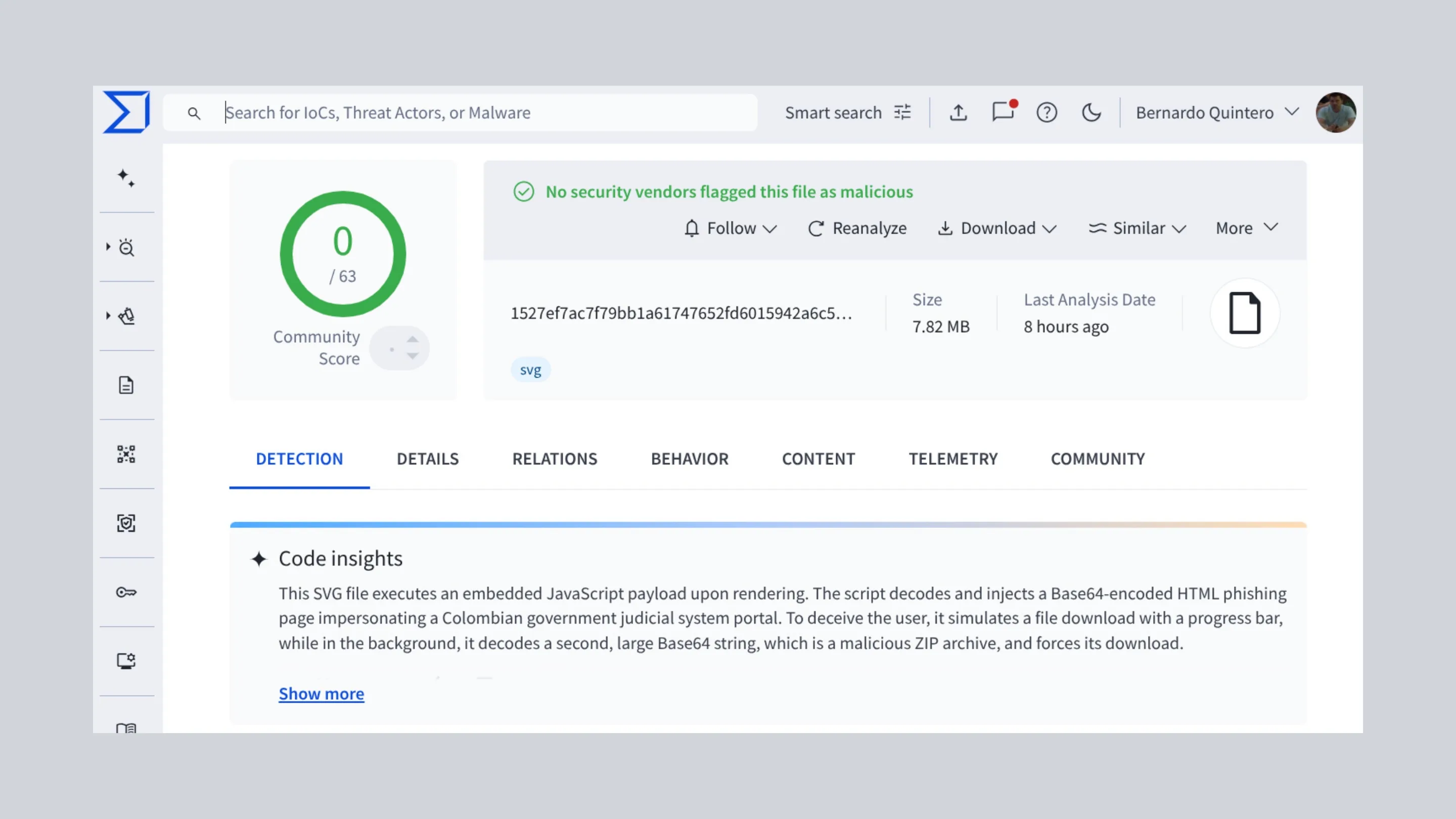
Task: Open the book documentation sidebar icon
Action: [x=126, y=727]
